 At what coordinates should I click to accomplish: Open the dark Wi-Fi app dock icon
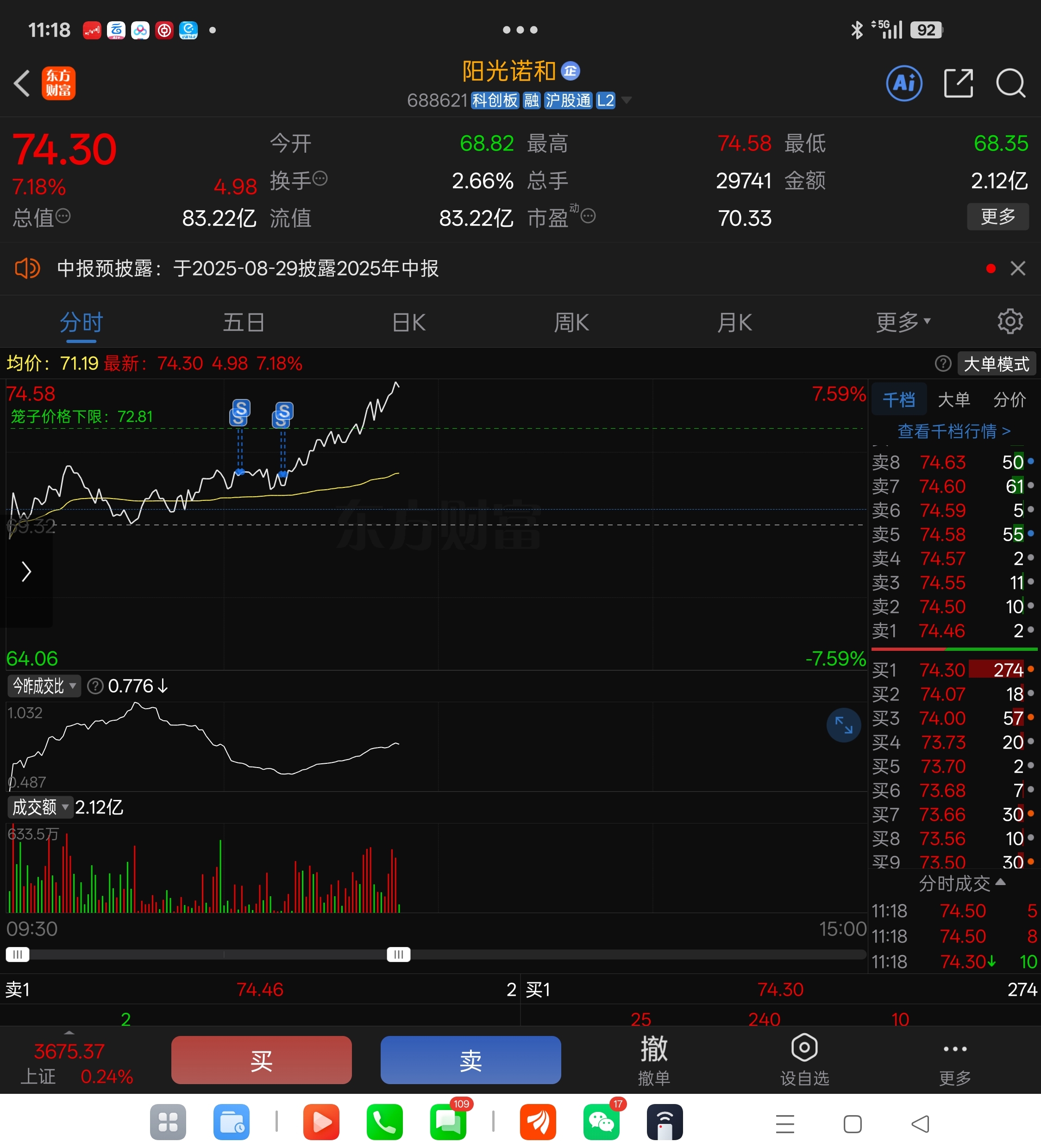pyautogui.click(x=665, y=1123)
